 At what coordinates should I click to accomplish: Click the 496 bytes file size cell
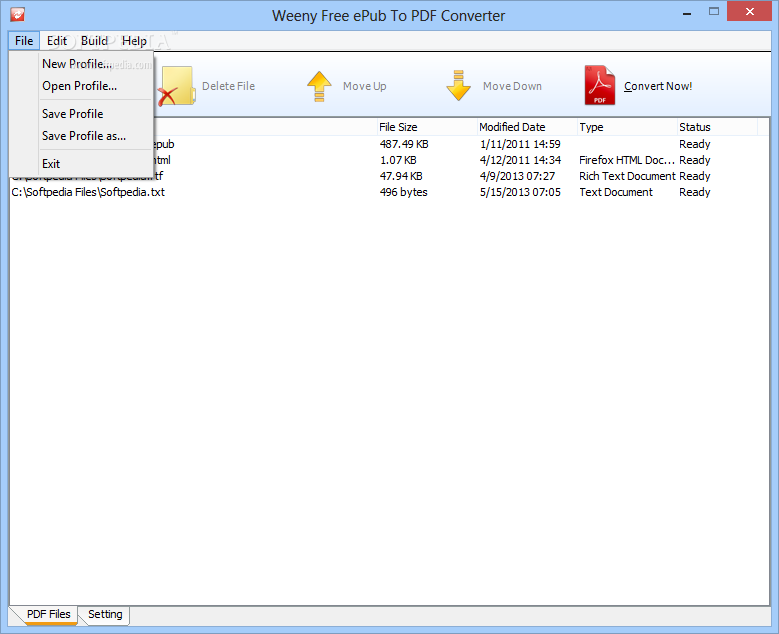click(403, 192)
